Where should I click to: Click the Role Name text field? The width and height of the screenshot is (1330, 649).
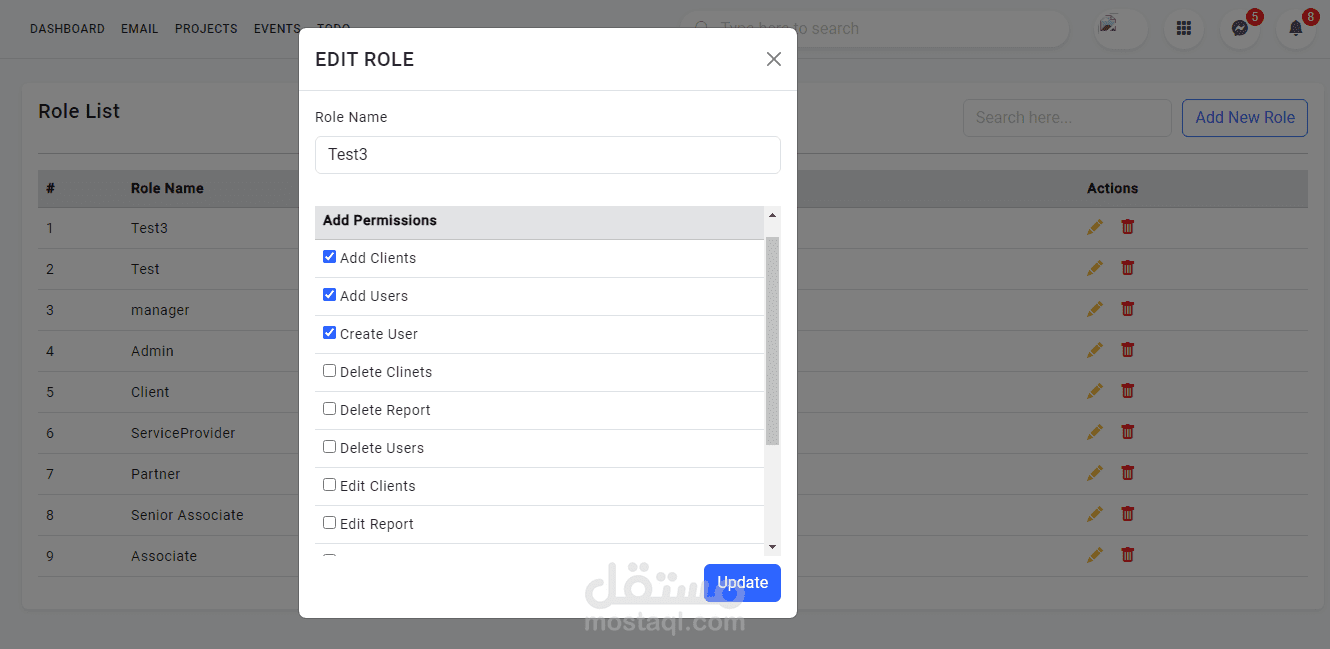pos(547,155)
